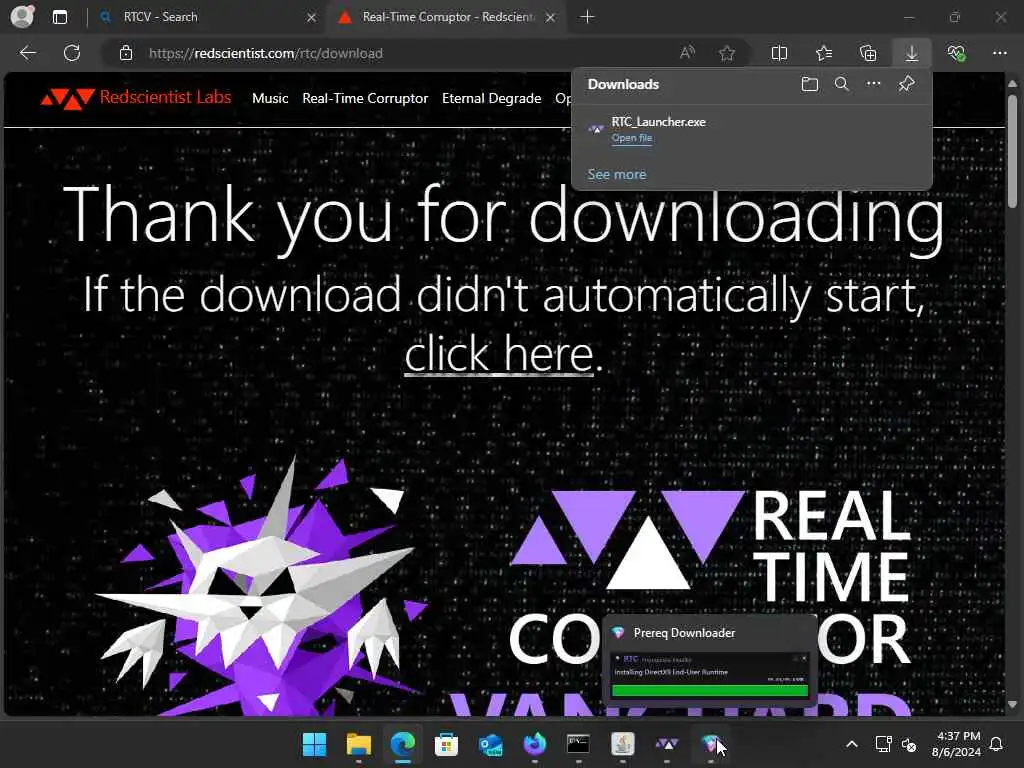This screenshot has height=768, width=1024.
Task: Open the Java app taskbar icon
Action: pyautogui.click(x=623, y=744)
